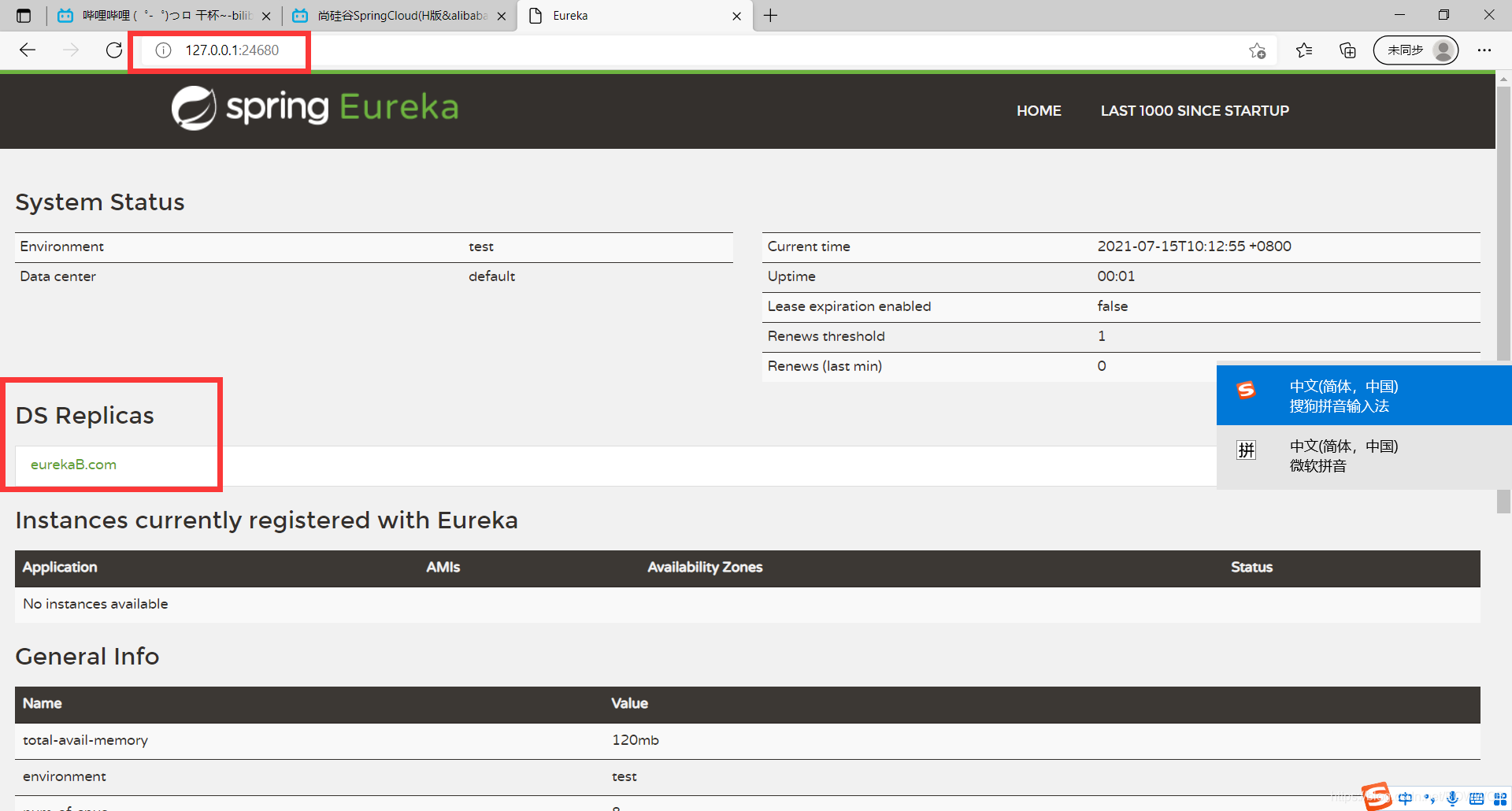Image resolution: width=1512 pixels, height=811 pixels.
Task: Click the No instances available row
Action: tap(747, 604)
